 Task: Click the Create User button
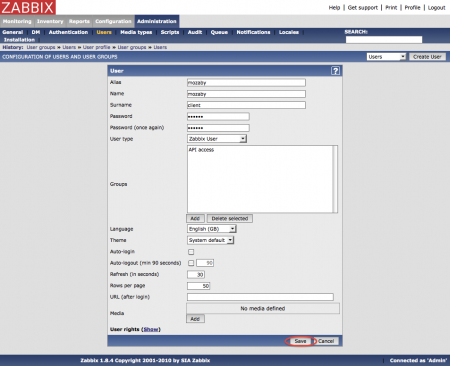point(427,57)
